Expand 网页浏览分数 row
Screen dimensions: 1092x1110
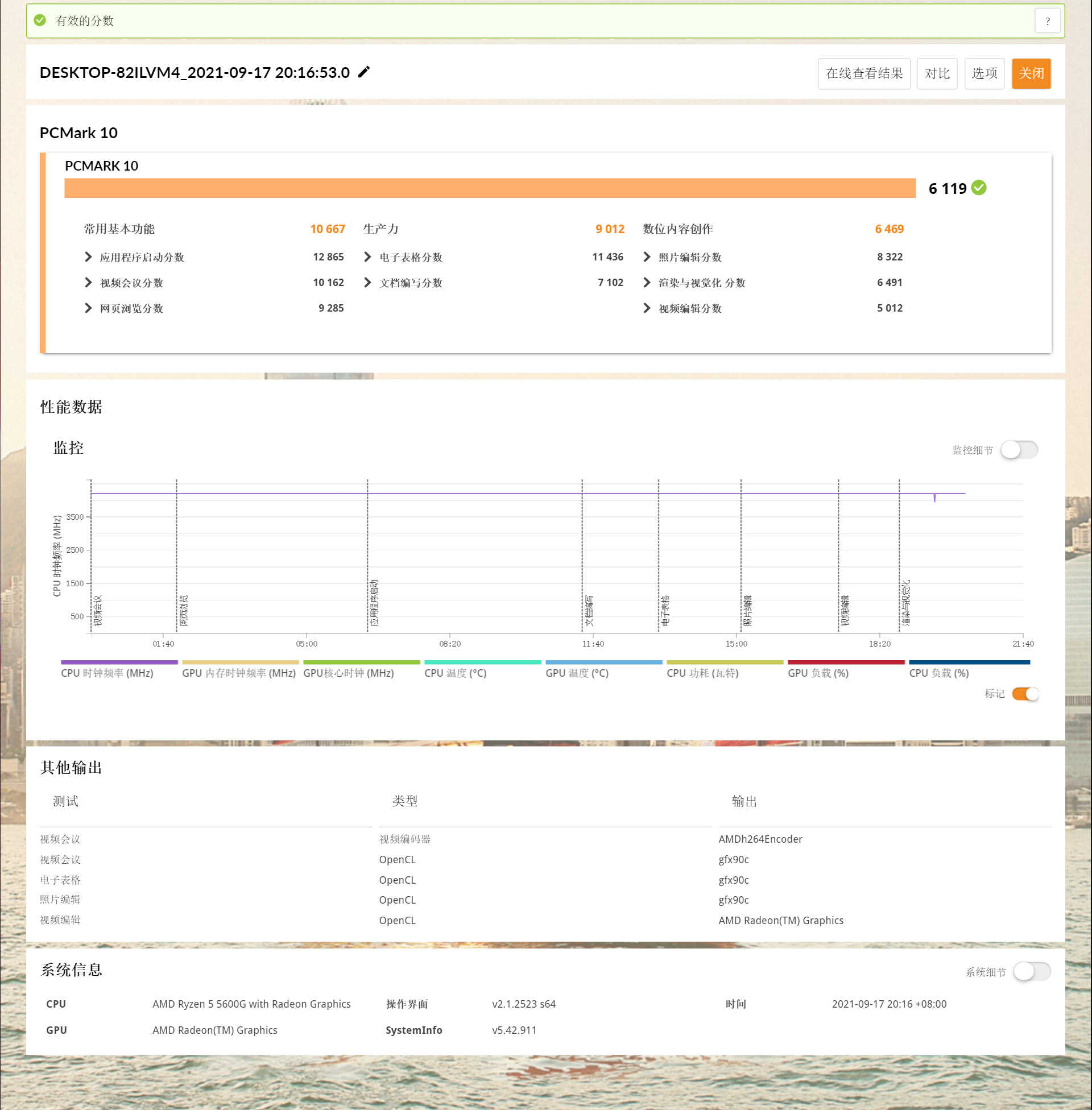pyautogui.click(x=88, y=308)
